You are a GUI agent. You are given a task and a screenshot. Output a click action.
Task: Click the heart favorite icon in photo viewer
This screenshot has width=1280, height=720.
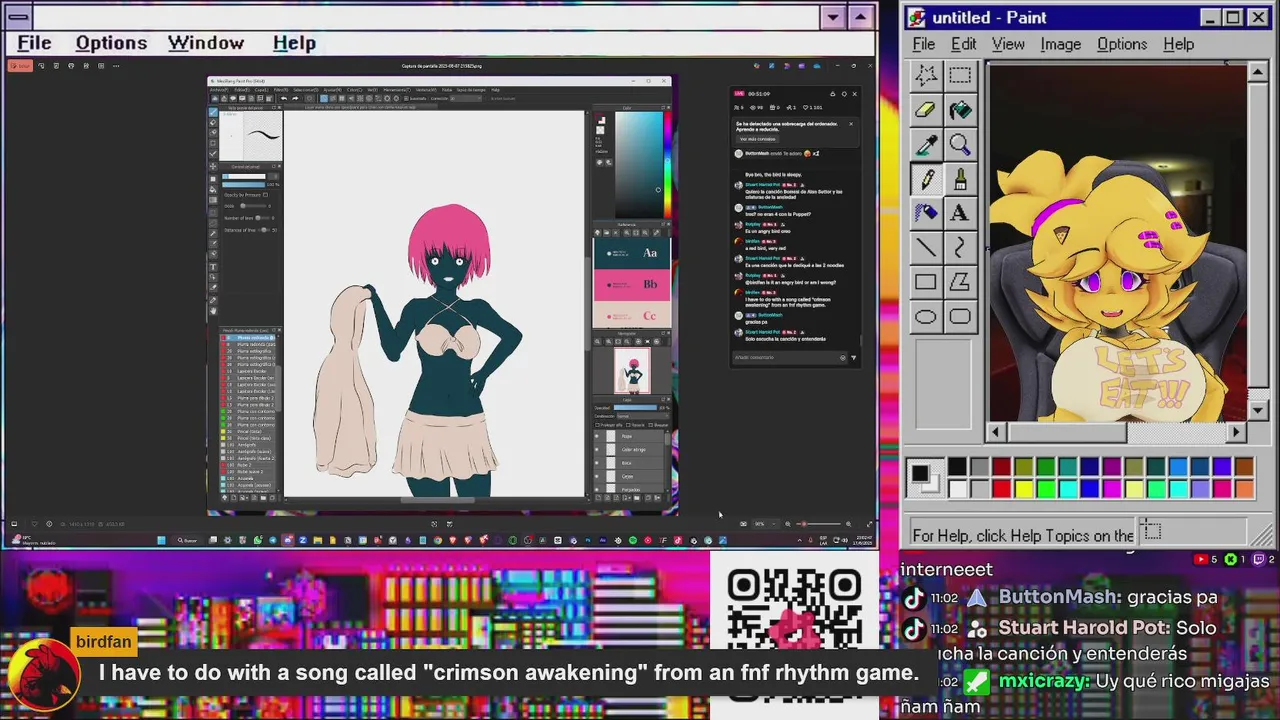pyautogui.click(x=33, y=523)
